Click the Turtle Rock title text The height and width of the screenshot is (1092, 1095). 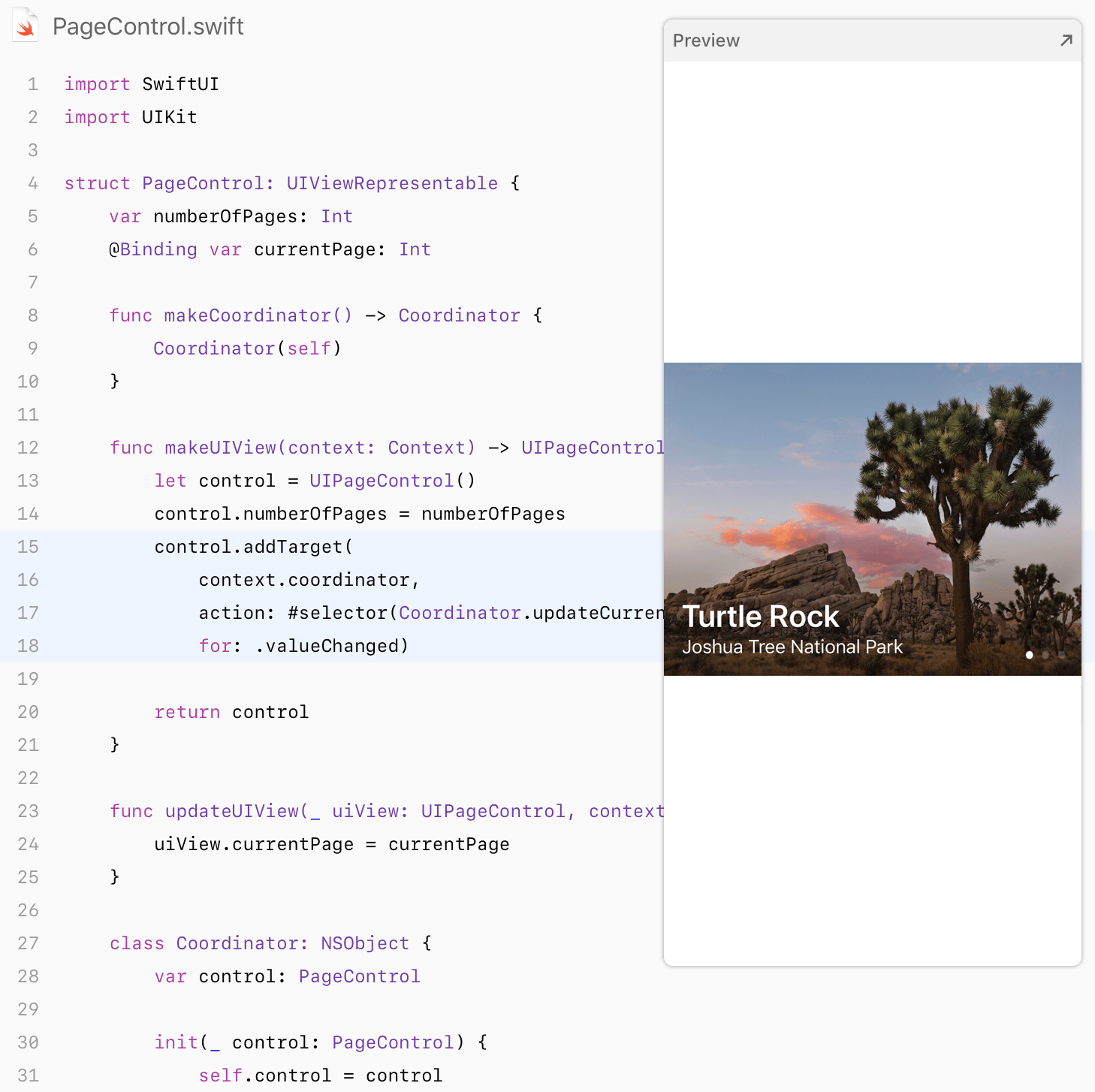(760, 617)
